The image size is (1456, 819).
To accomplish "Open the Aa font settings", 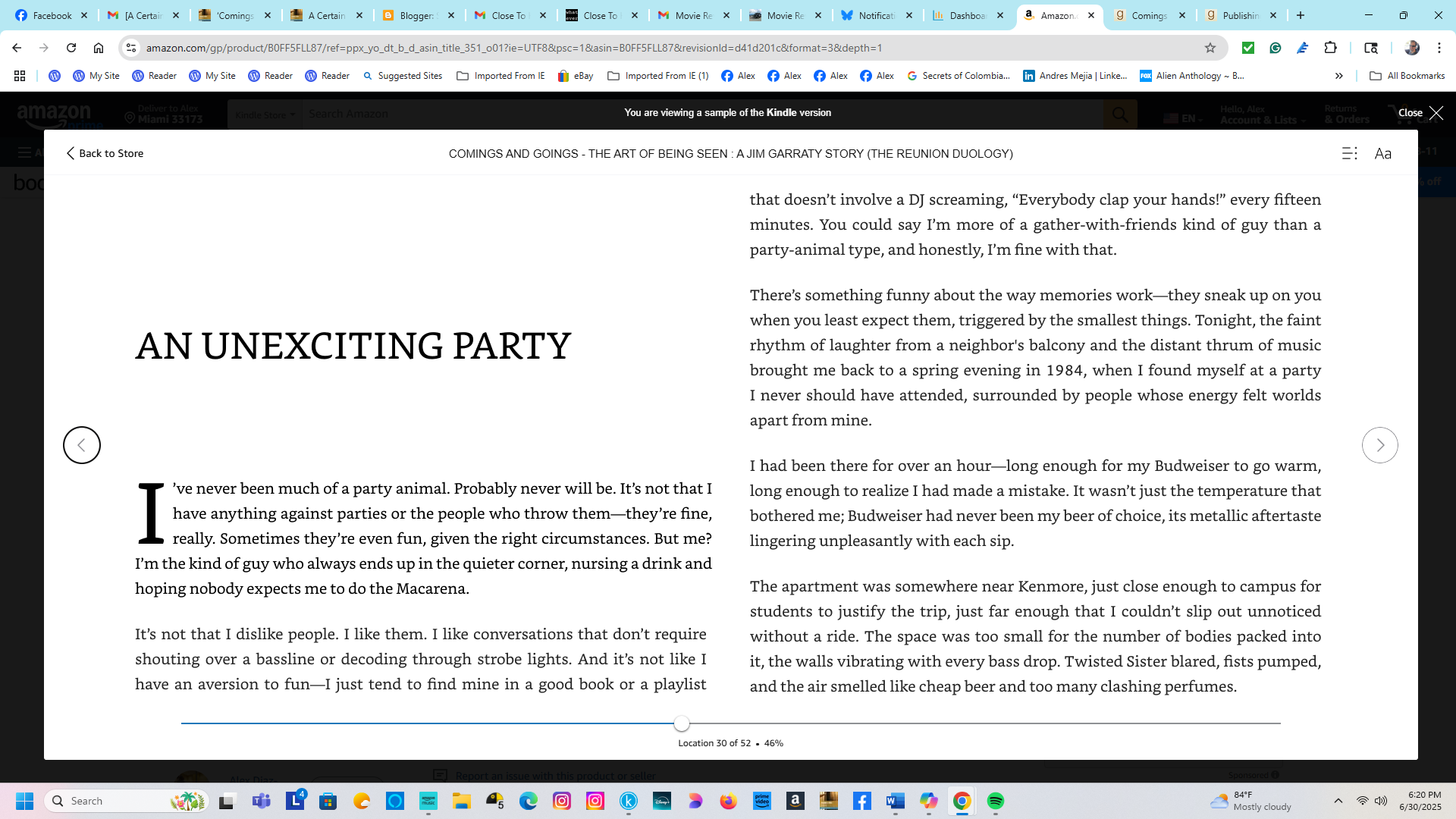I will pyautogui.click(x=1382, y=154).
